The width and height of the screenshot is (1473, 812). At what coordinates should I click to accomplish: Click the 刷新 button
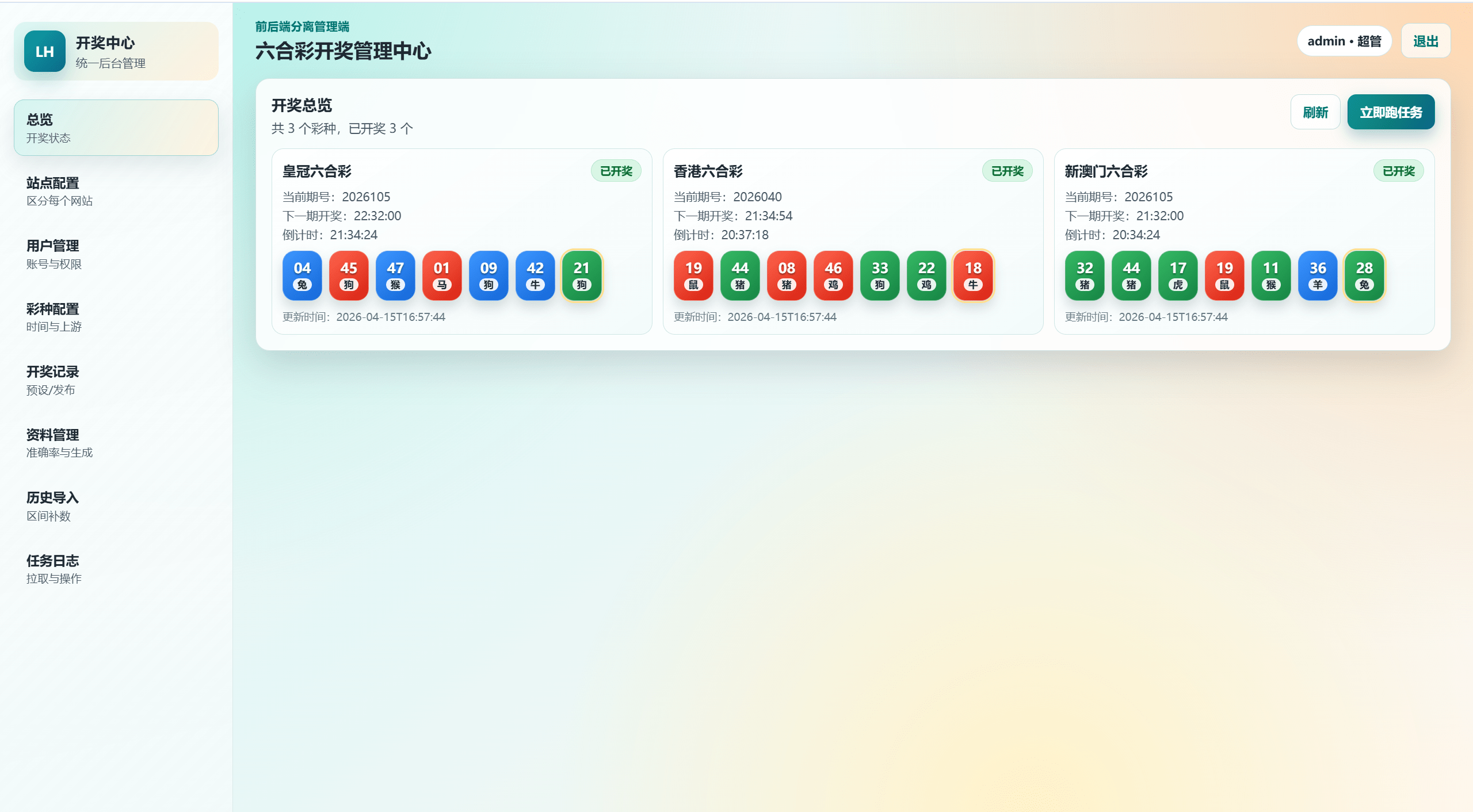pyautogui.click(x=1315, y=112)
